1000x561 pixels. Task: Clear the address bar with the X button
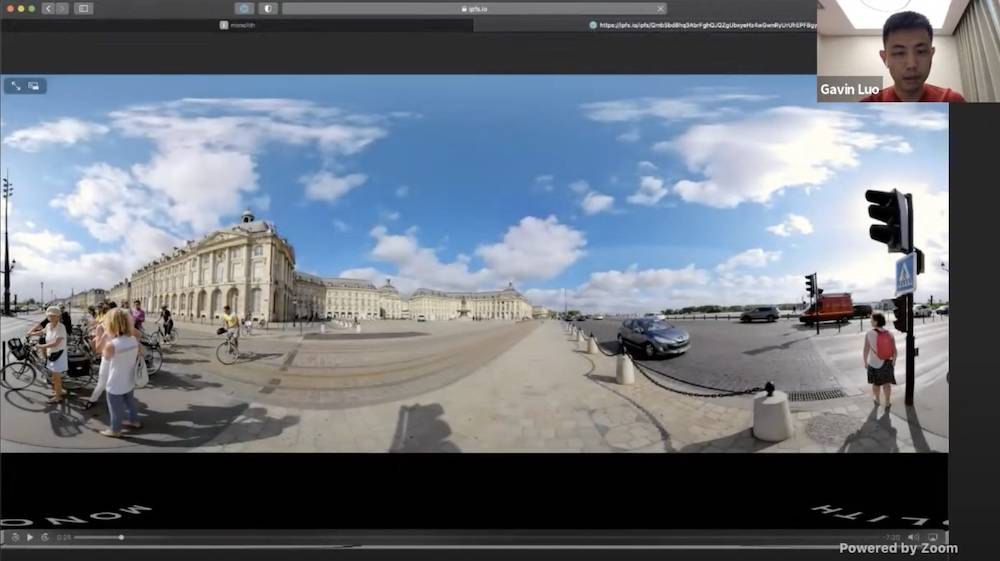coord(660,8)
